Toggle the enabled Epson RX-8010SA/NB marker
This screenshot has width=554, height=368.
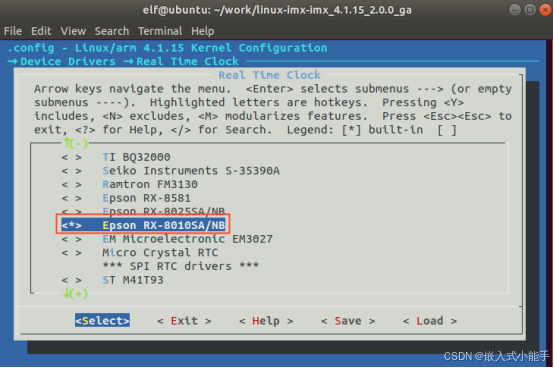71,225
